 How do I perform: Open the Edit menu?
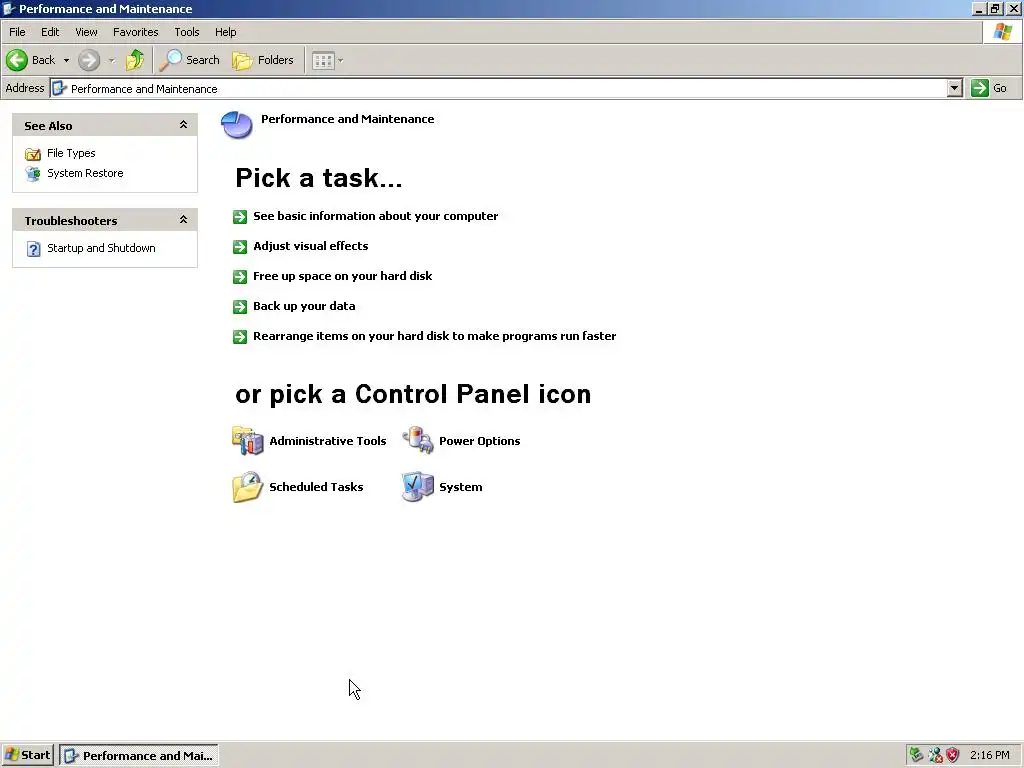pos(50,32)
